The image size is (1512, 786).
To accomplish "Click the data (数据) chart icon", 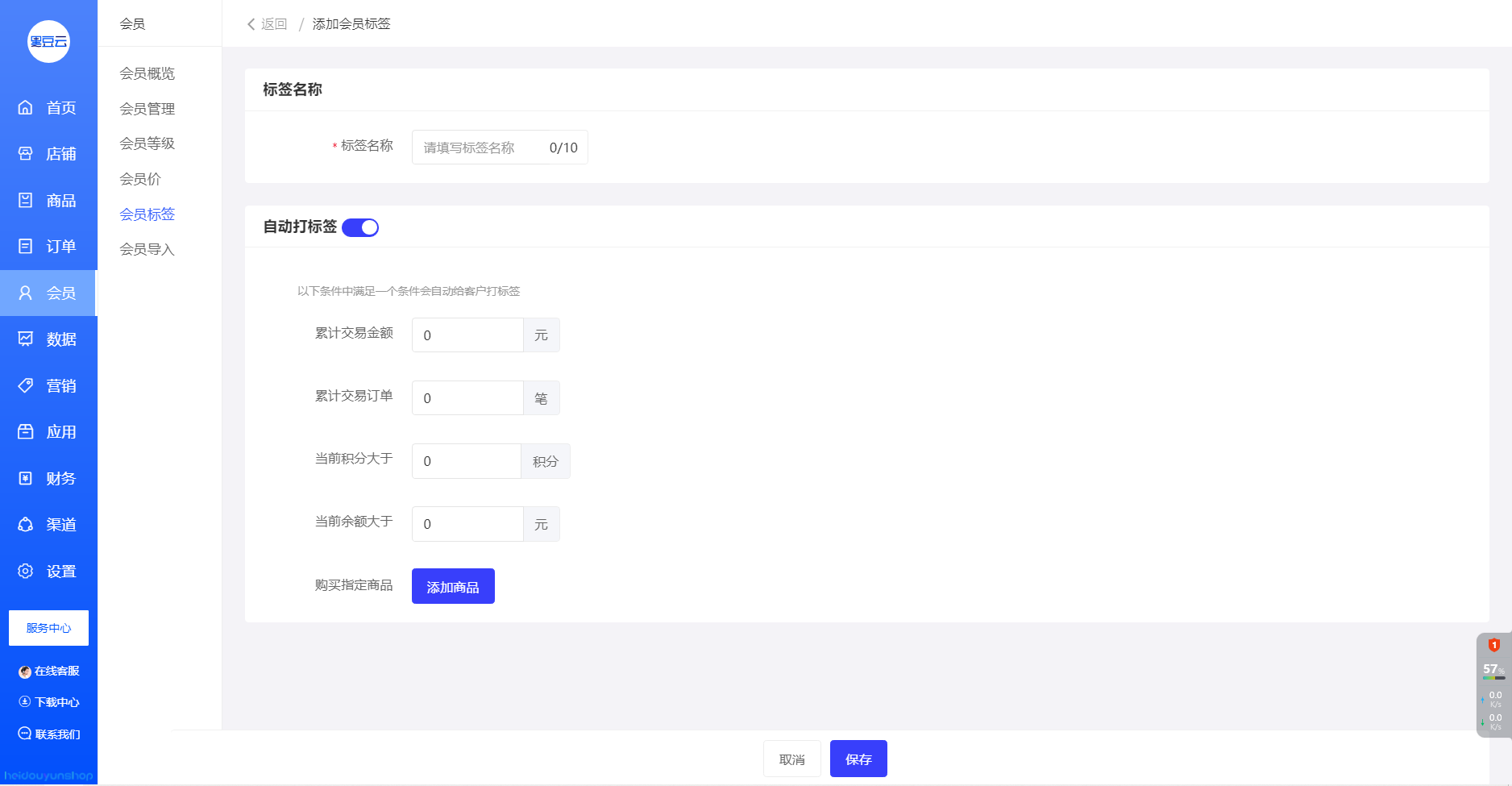I will (x=26, y=339).
